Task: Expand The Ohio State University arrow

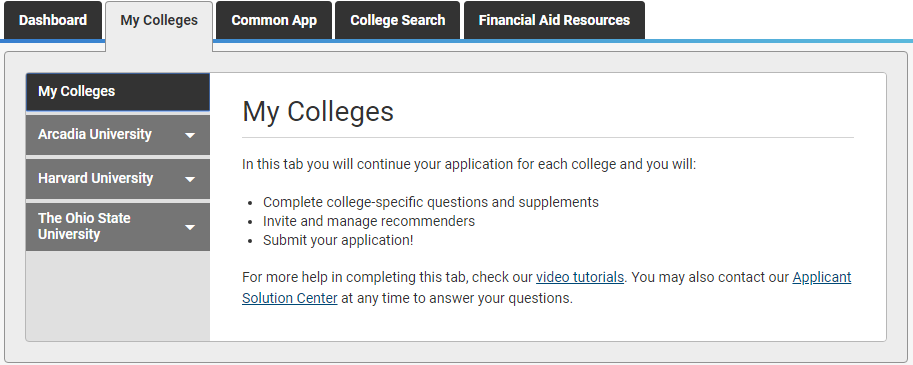Action: (x=190, y=227)
